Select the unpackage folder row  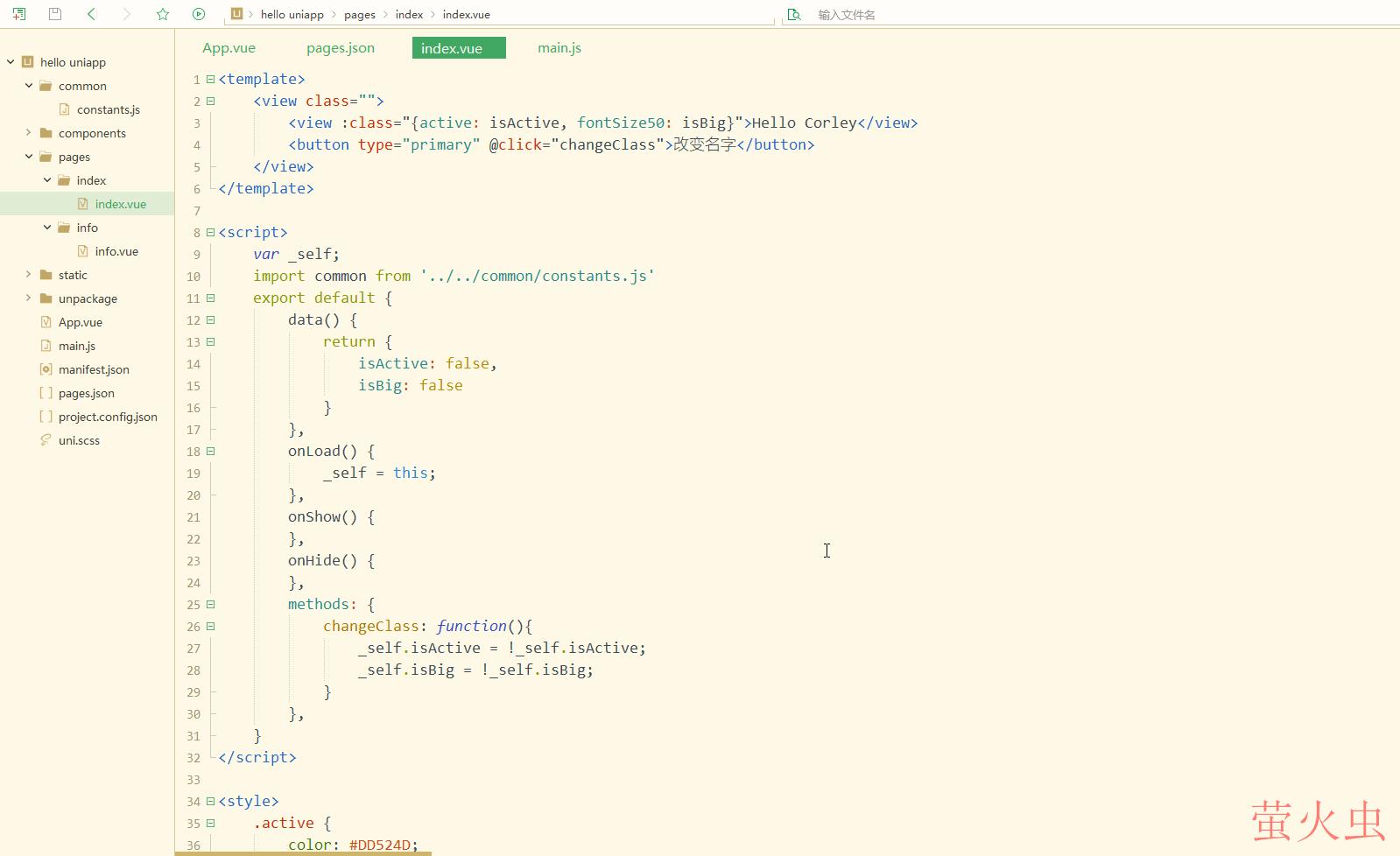click(x=88, y=298)
